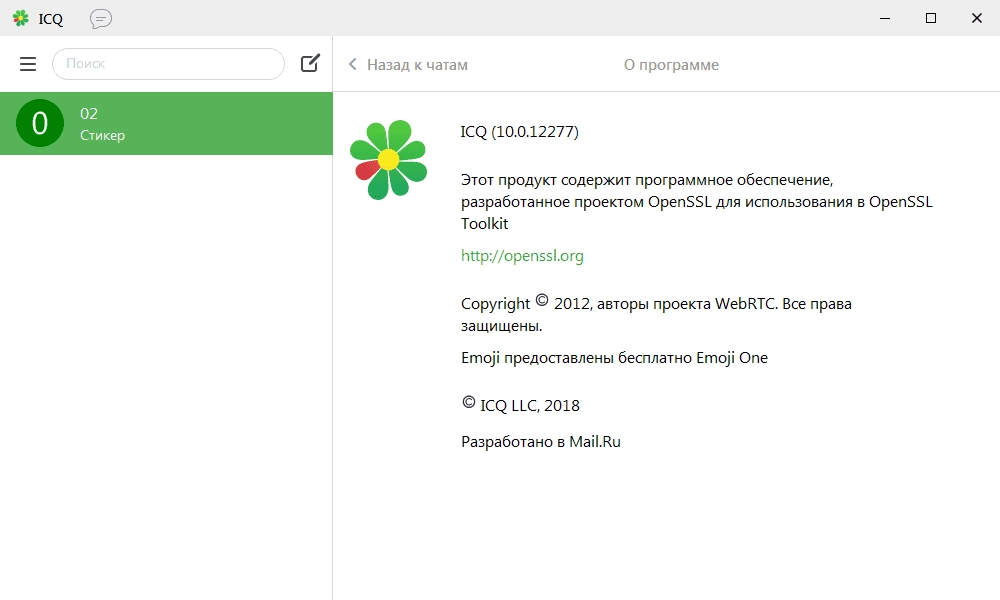Open the http://openssl.org link

[x=522, y=256]
